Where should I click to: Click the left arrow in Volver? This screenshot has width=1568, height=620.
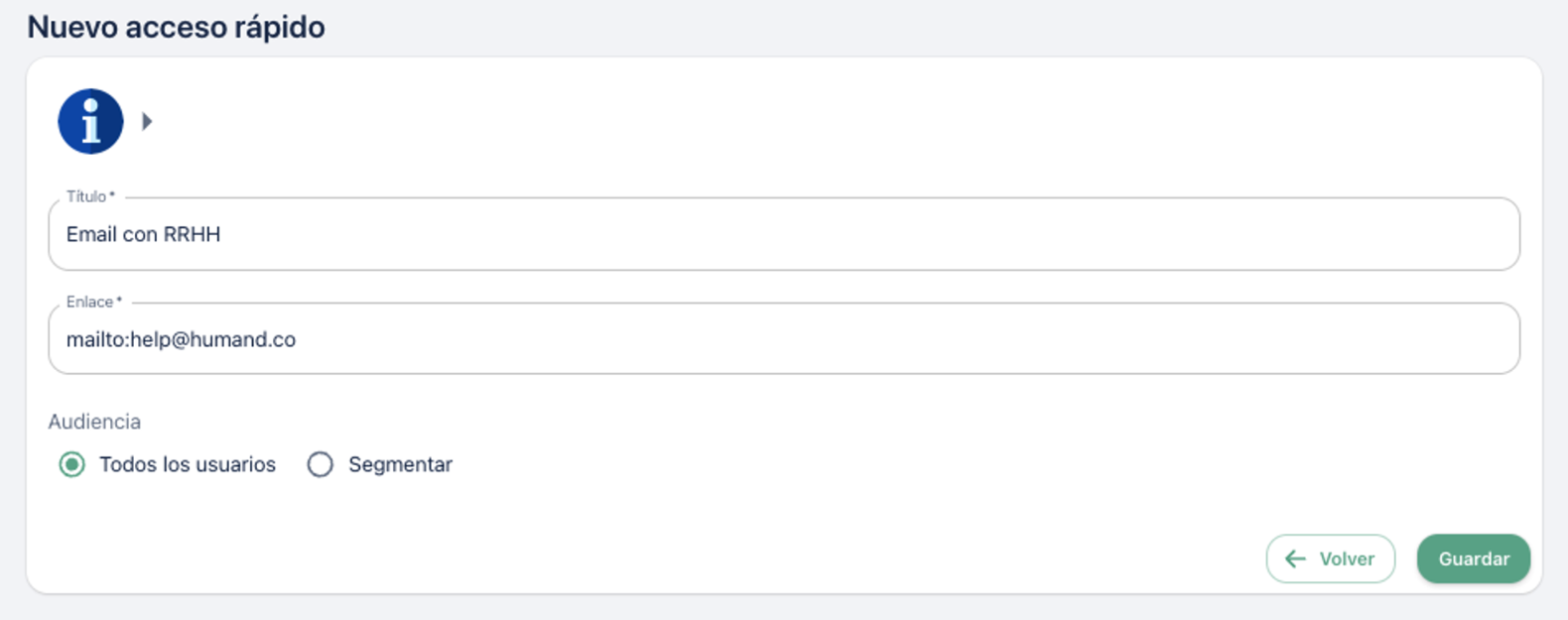click(x=1295, y=559)
